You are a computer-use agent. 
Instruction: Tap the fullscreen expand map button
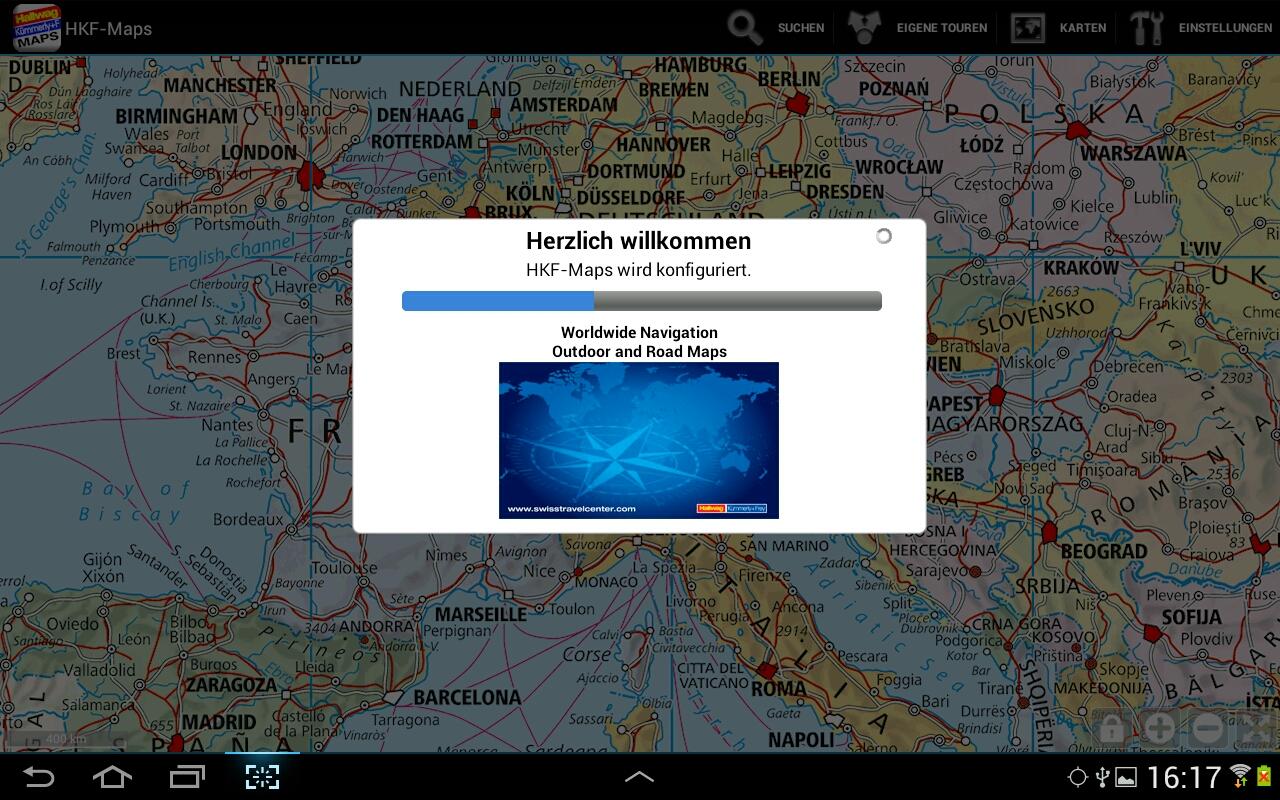(x=1257, y=728)
